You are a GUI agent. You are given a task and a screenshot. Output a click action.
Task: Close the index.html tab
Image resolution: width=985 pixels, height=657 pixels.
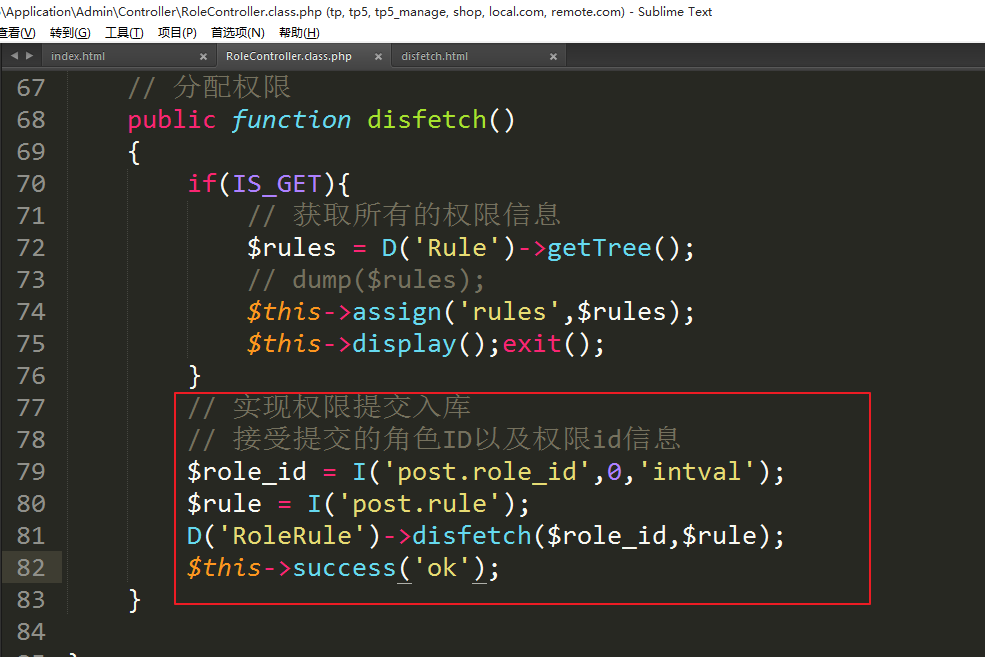204,57
